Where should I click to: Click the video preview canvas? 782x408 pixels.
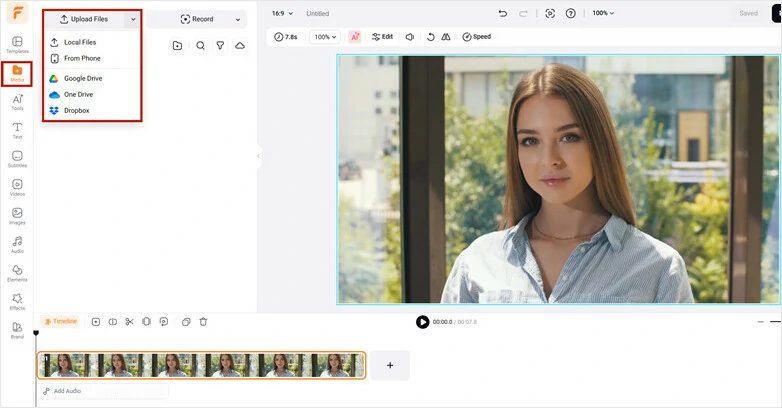[x=559, y=179]
